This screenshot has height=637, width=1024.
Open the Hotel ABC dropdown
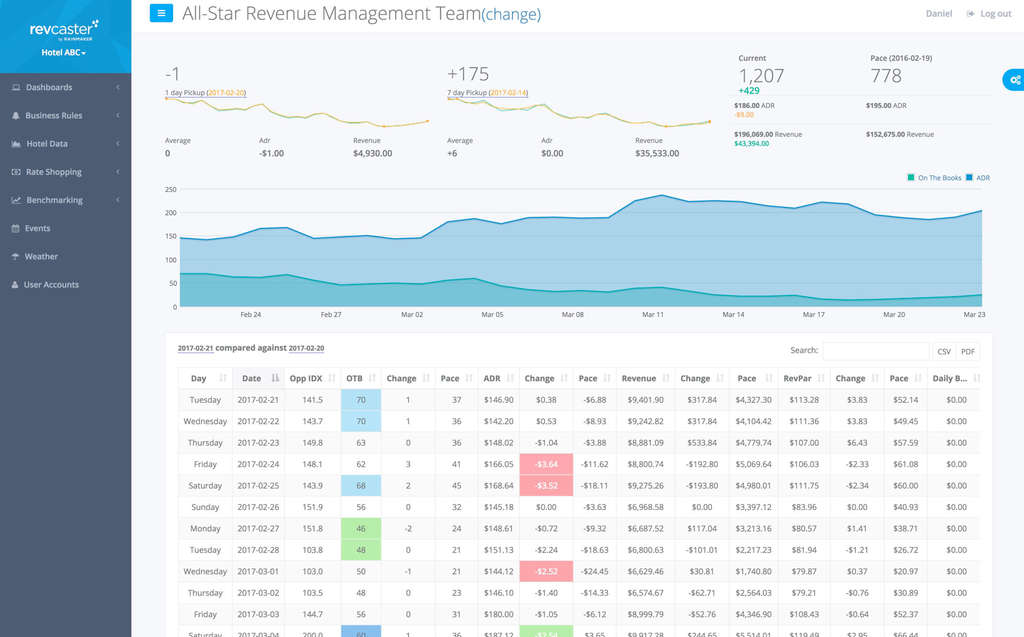click(65, 52)
